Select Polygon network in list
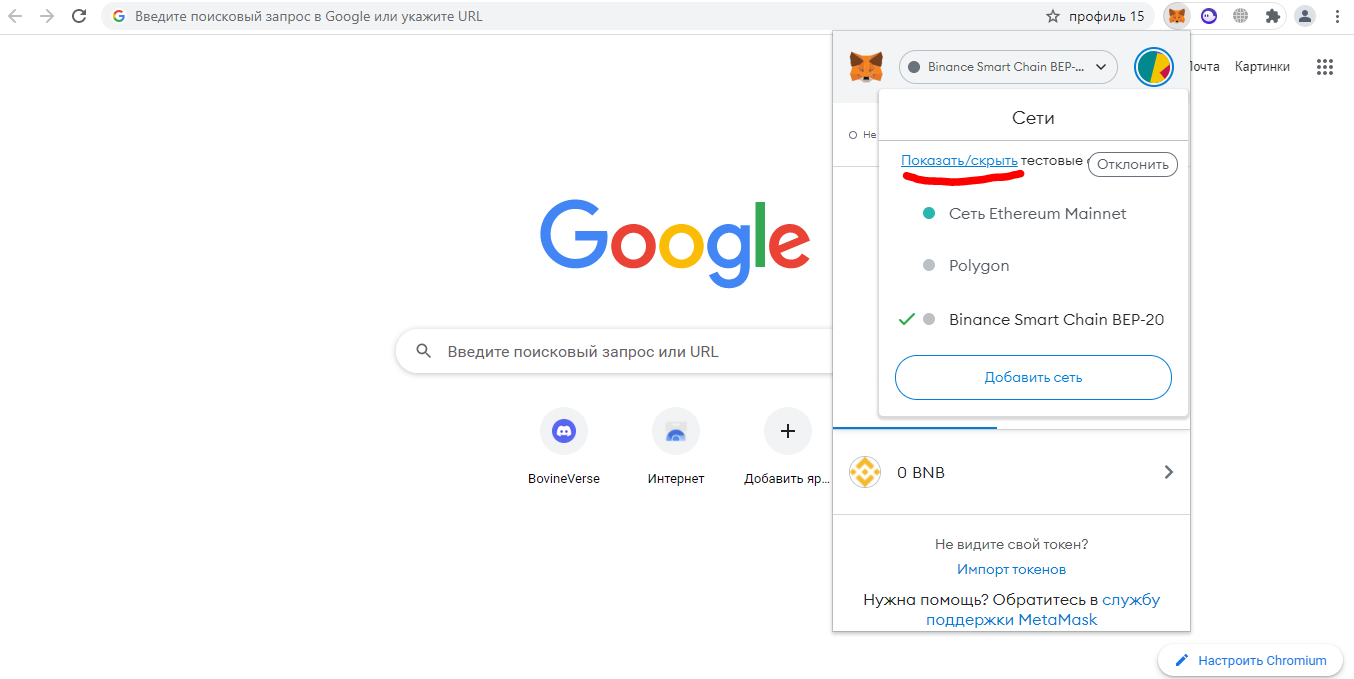The width and height of the screenshot is (1354, 679). click(x=1033, y=265)
